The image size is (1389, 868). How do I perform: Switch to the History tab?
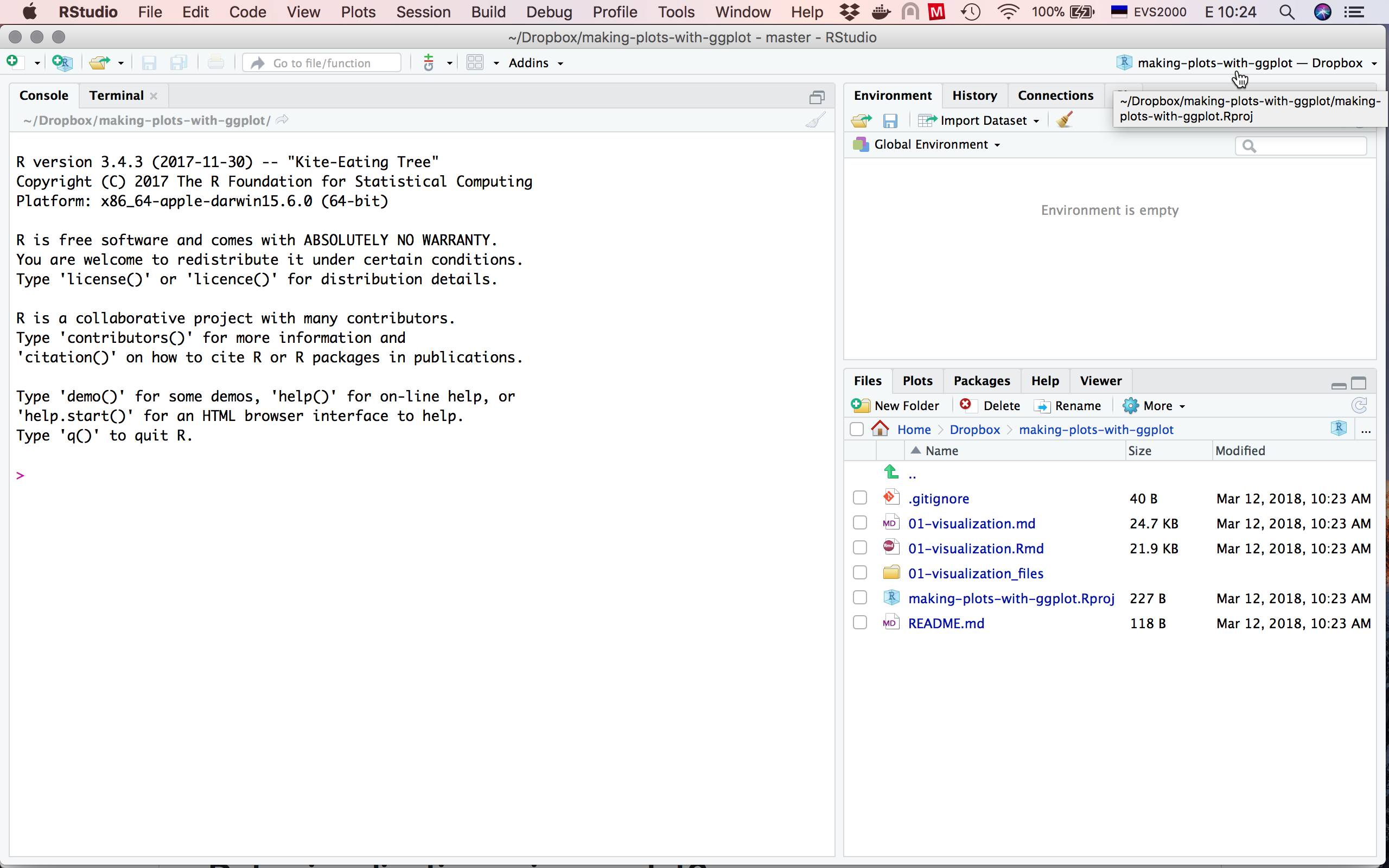click(x=974, y=95)
